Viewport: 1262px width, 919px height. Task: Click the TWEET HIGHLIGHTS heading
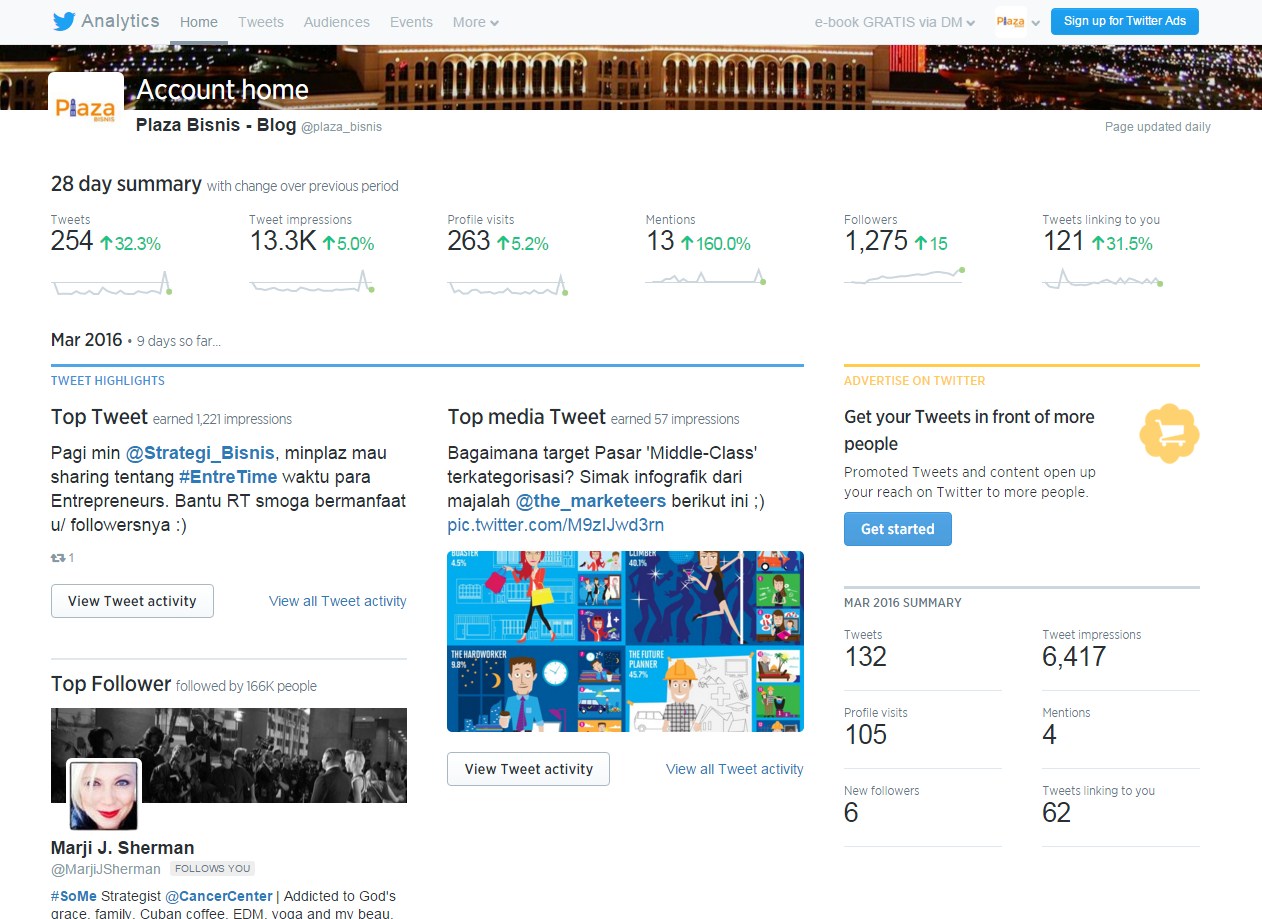click(108, 381)
